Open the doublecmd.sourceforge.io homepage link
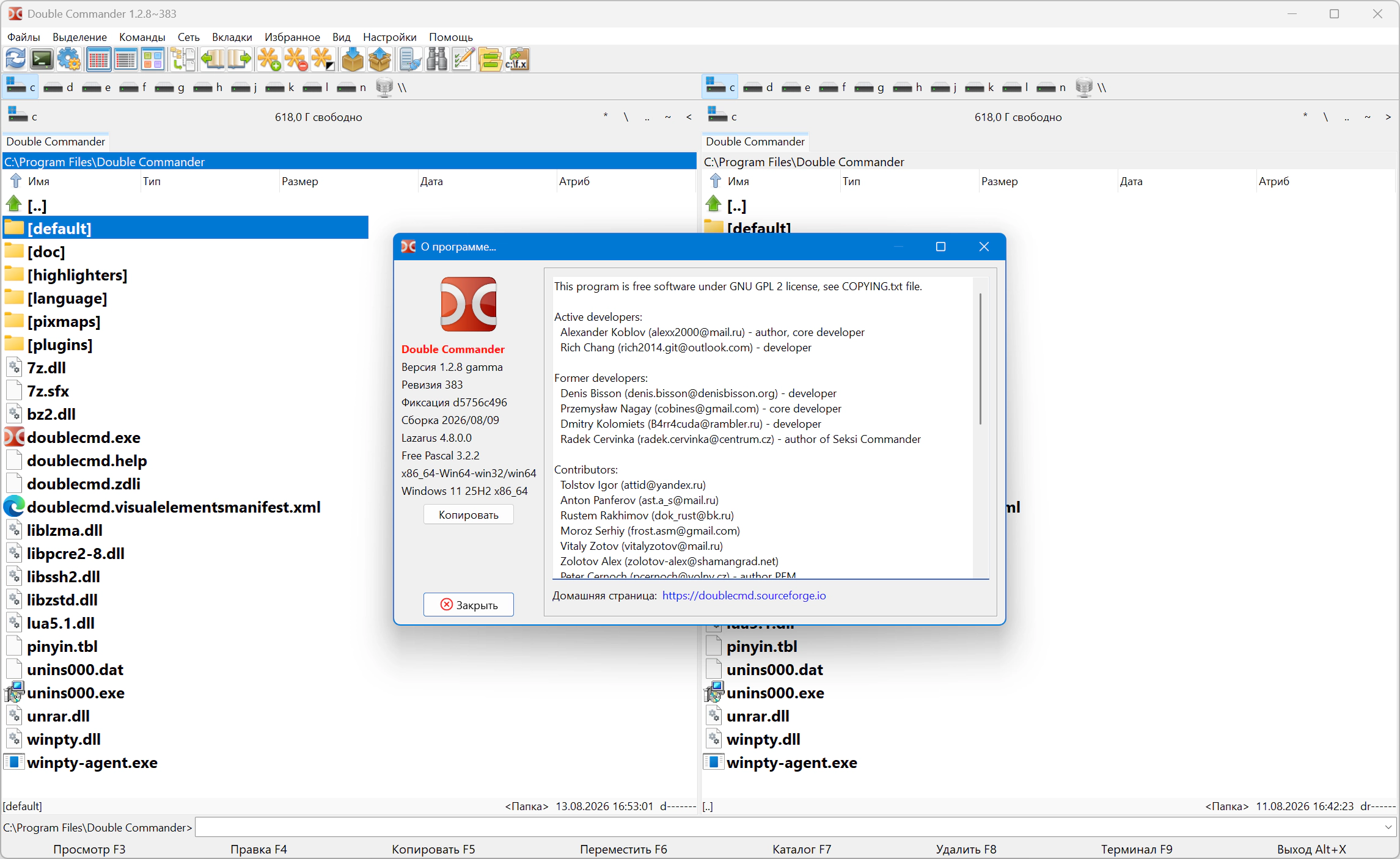Image resolution: width=1400 pixels, height=859 pixels. coord(744,595)
